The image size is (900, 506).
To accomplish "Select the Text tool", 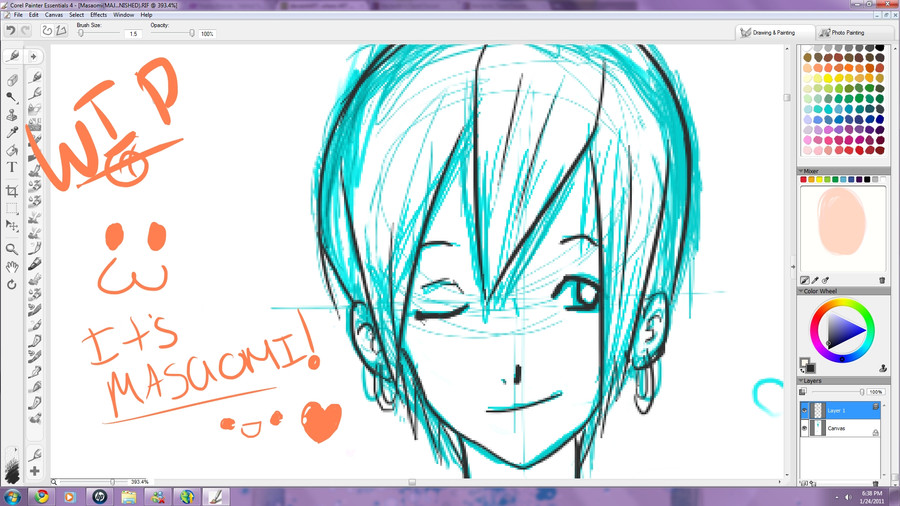I will click(x=12, y=168).
